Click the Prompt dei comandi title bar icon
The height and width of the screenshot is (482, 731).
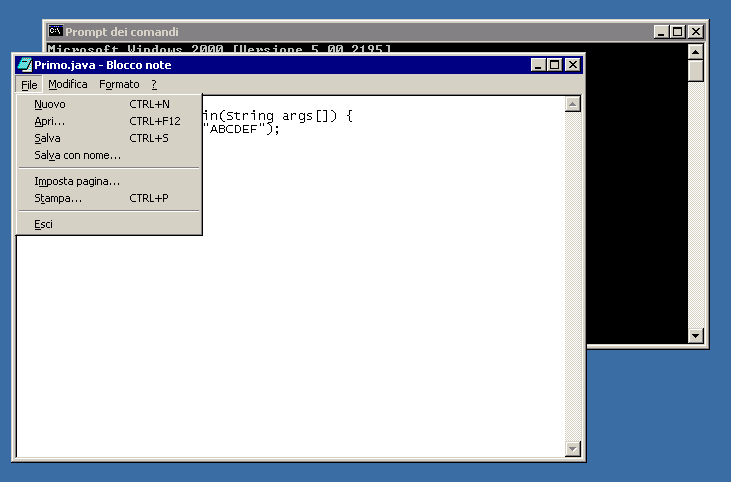(56, 32)
